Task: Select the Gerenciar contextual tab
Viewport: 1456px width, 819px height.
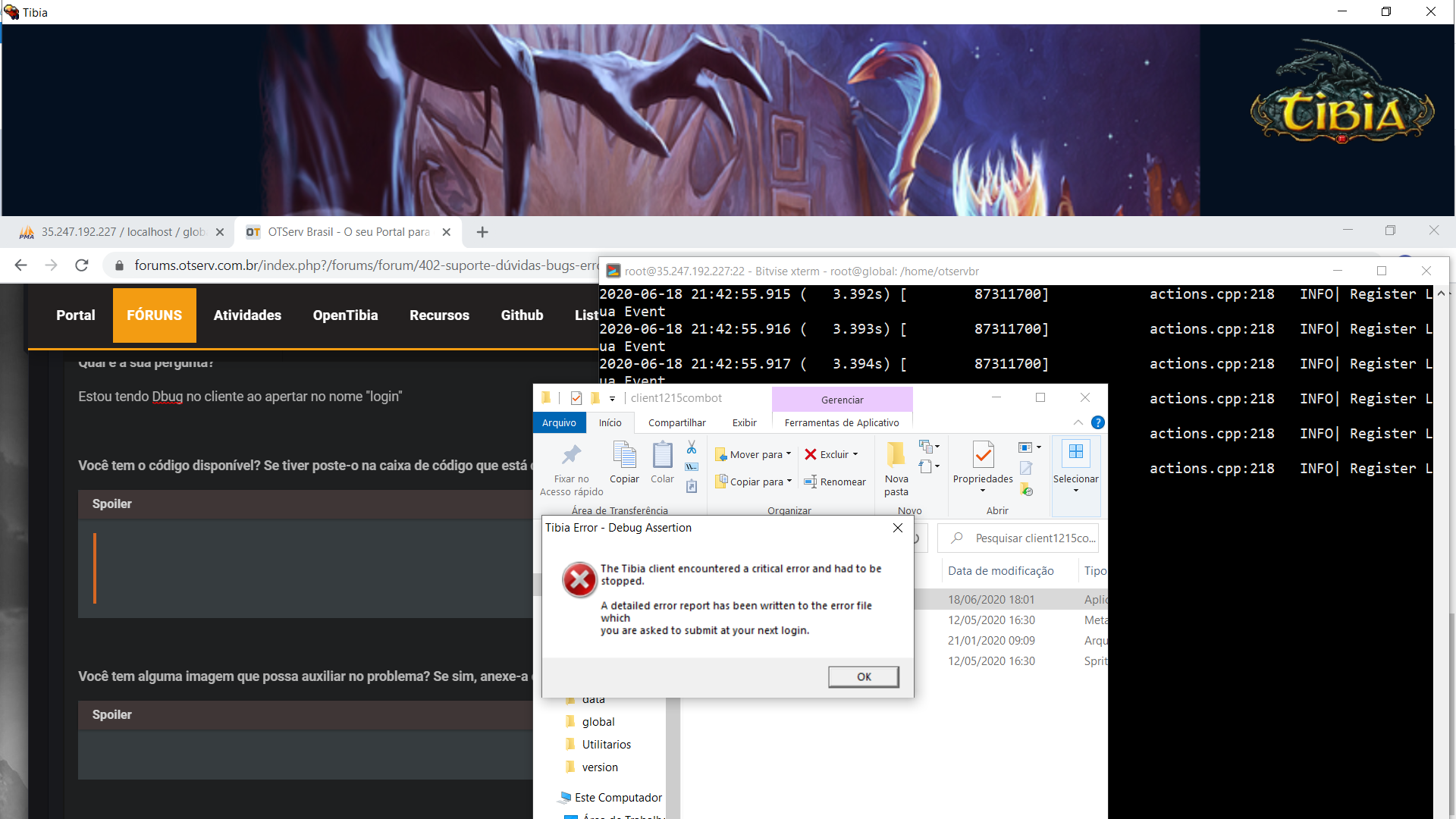Action: click(x=842, y=400)
